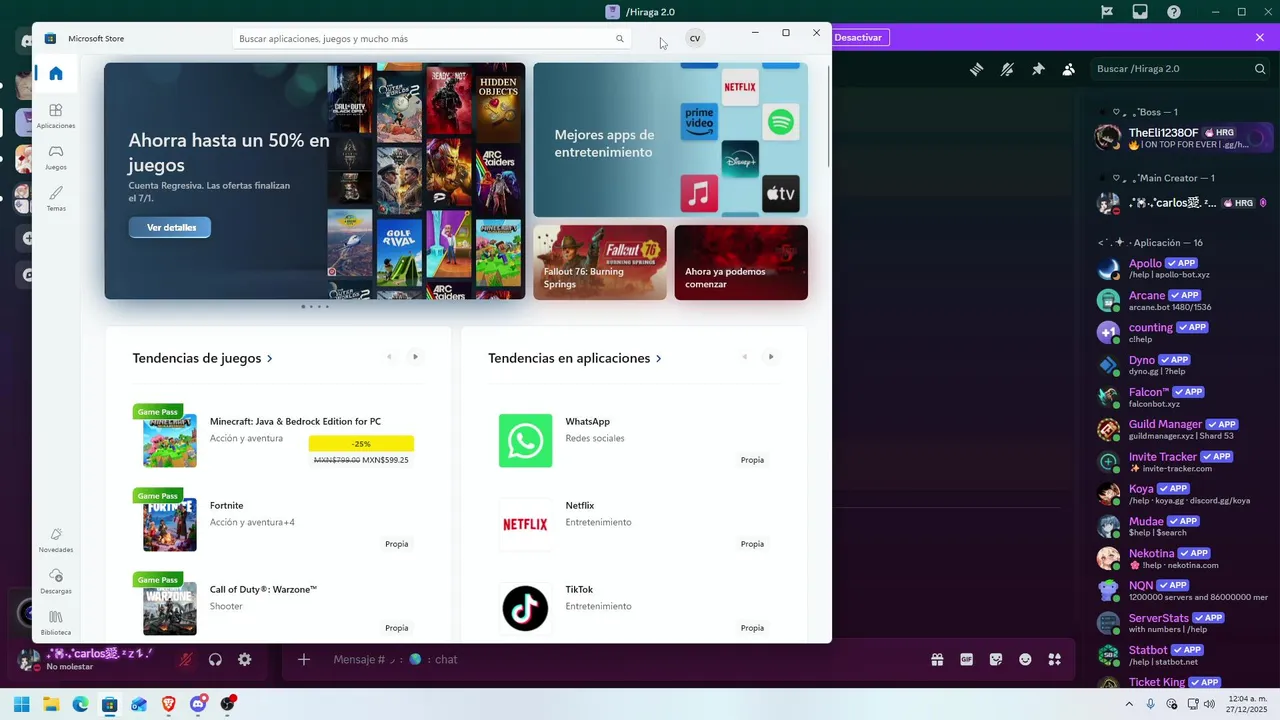This screenshot has width=1280, height=720.
Task: Open Biblioteca in the Store sidebar
Action: coord(56,622)
